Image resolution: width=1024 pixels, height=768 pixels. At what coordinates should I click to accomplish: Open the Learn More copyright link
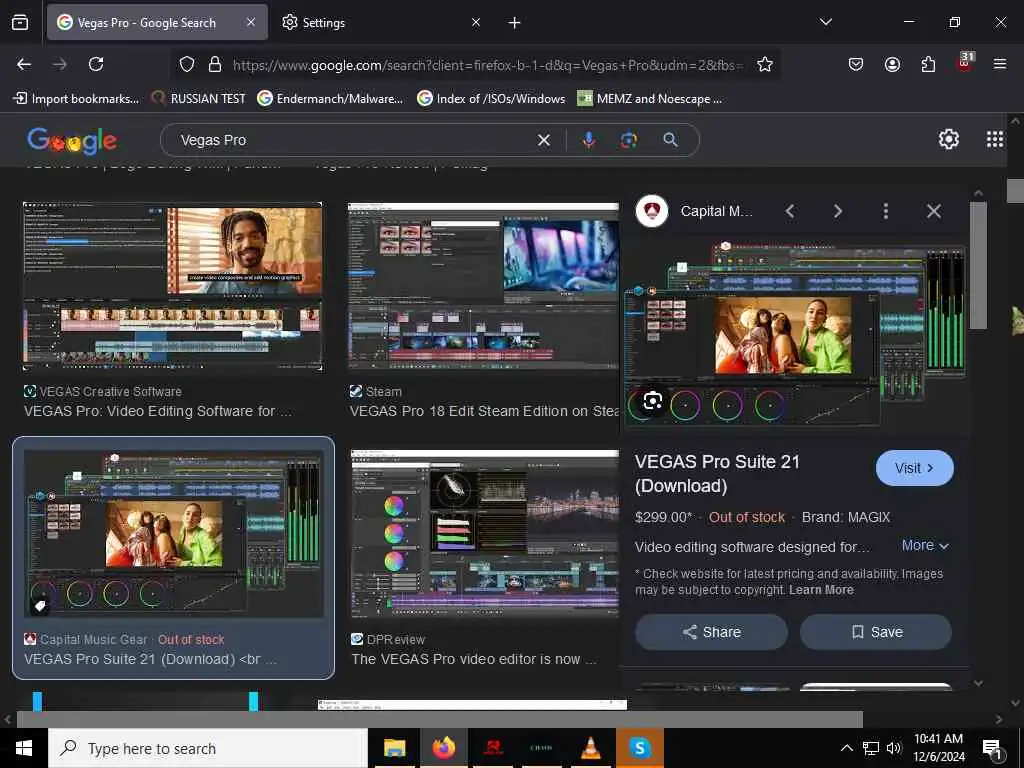[821, 590]
